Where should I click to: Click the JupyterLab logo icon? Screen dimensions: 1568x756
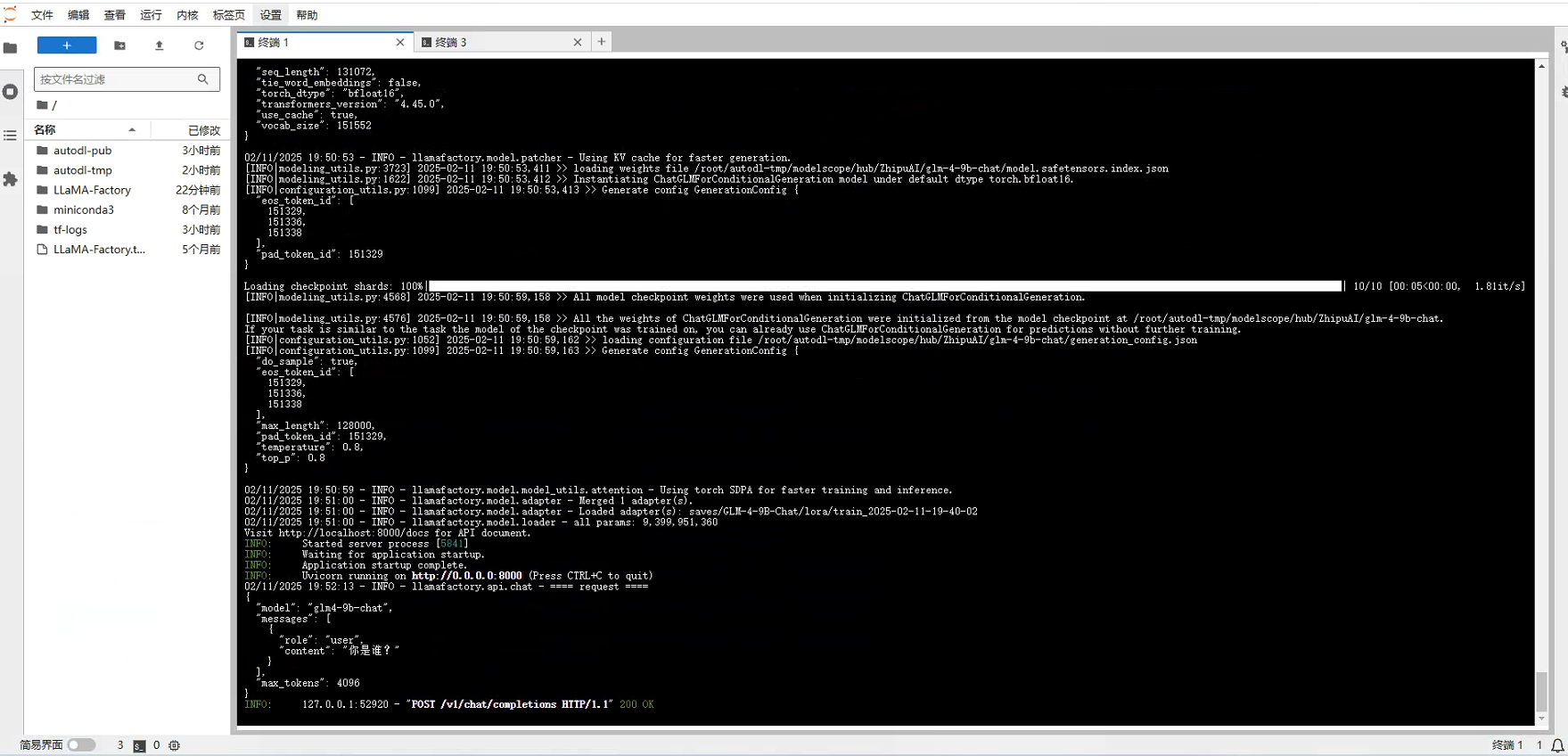tap(10, 14)
